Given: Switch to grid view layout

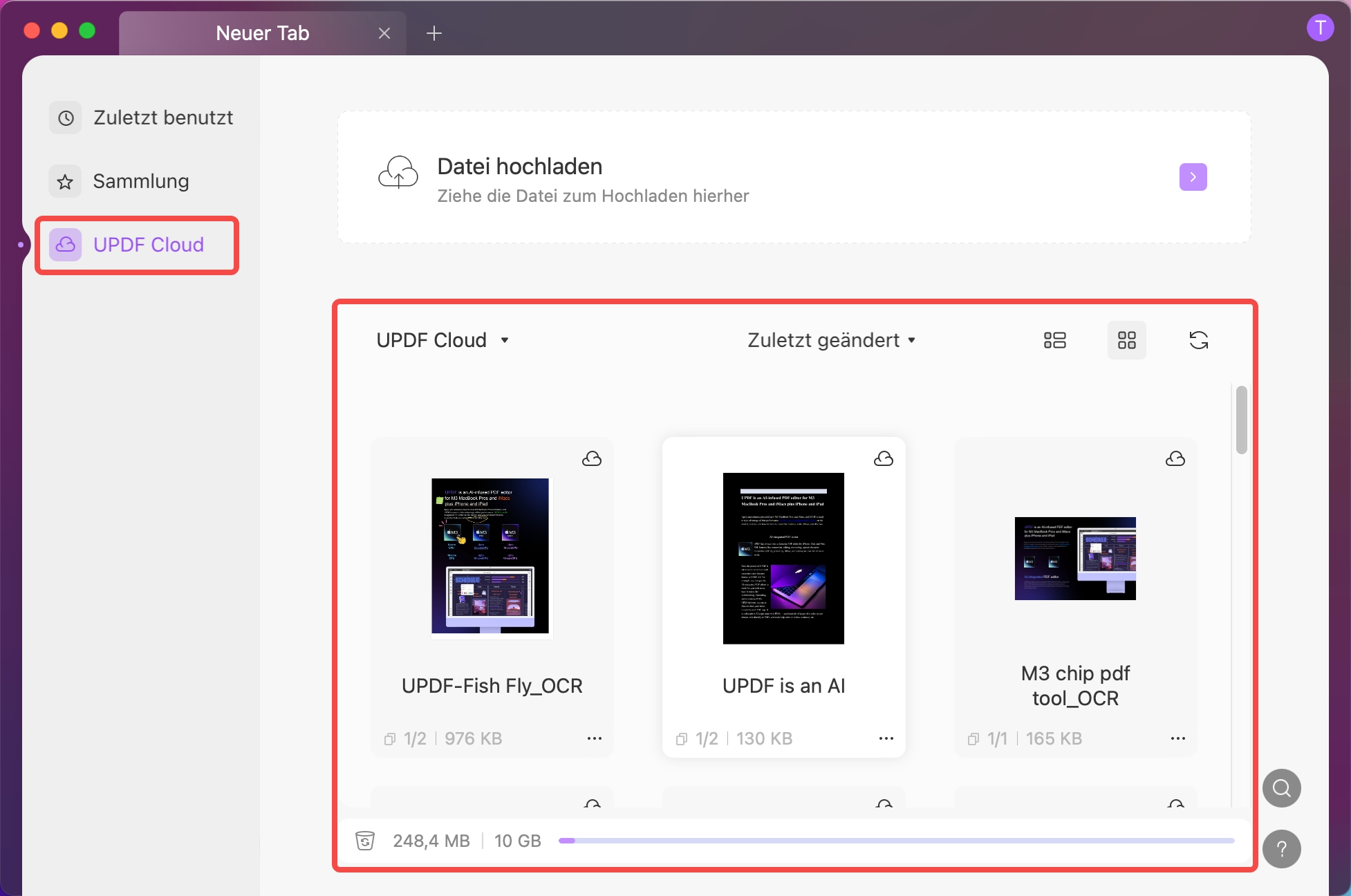Looking at the screenshot, I should point(1127,339).
